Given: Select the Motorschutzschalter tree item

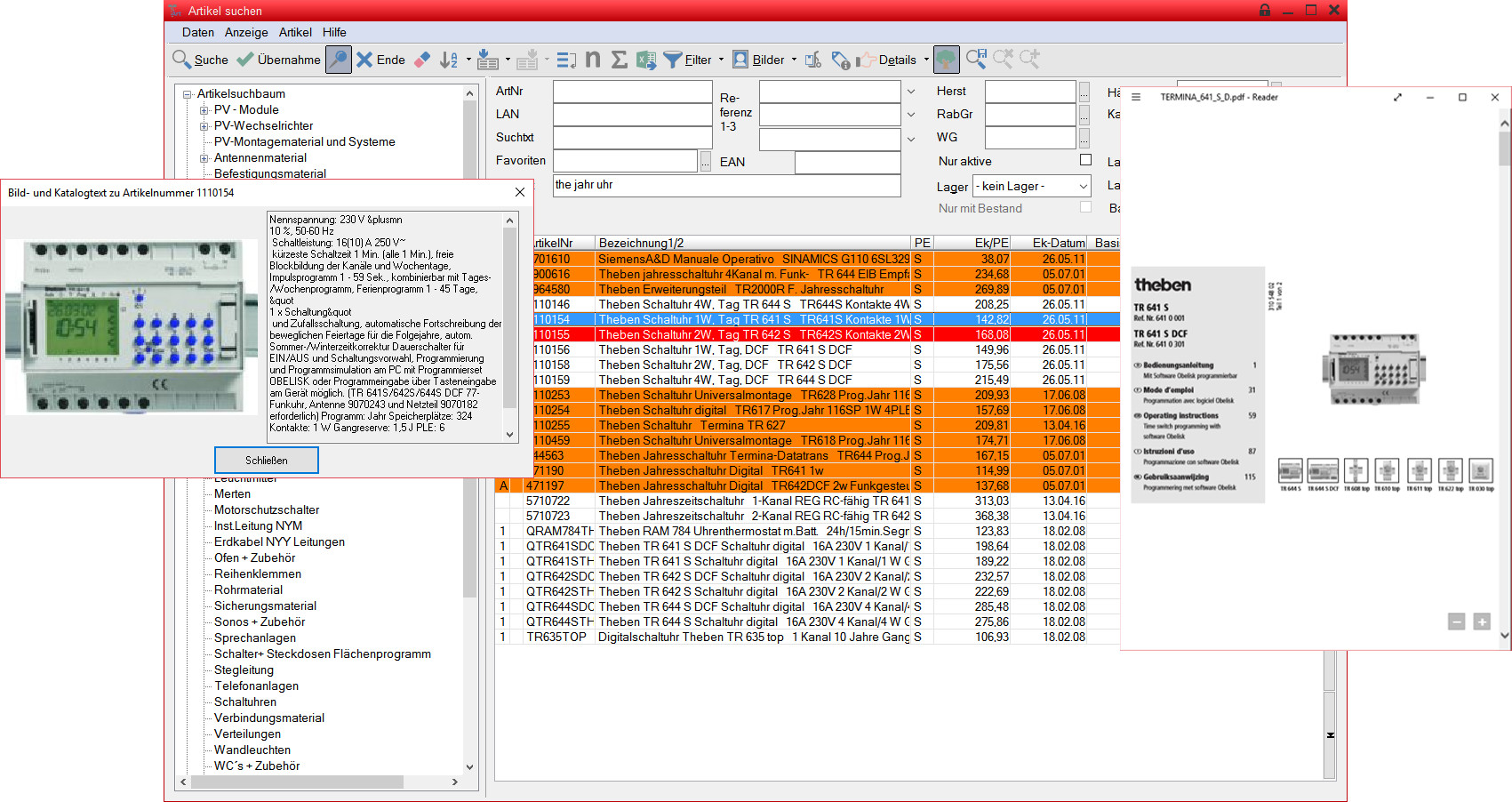Looking at the screenshot, I should click(267, 509).
